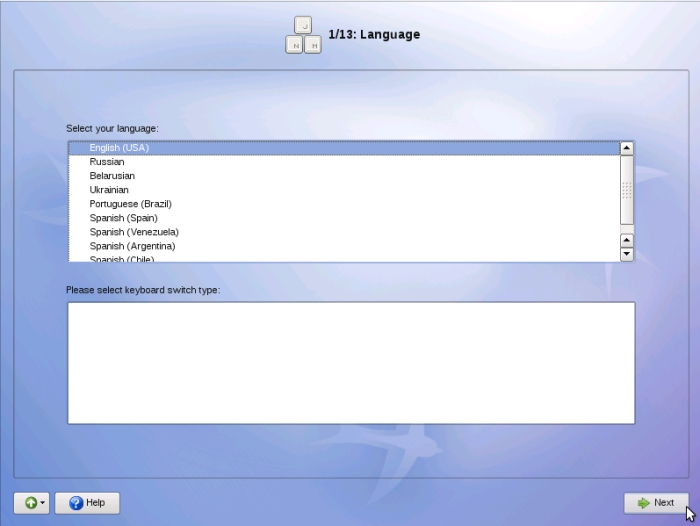Select Belarusian as the language
Viewport: 700px width, 526px height.
(112, 176)
